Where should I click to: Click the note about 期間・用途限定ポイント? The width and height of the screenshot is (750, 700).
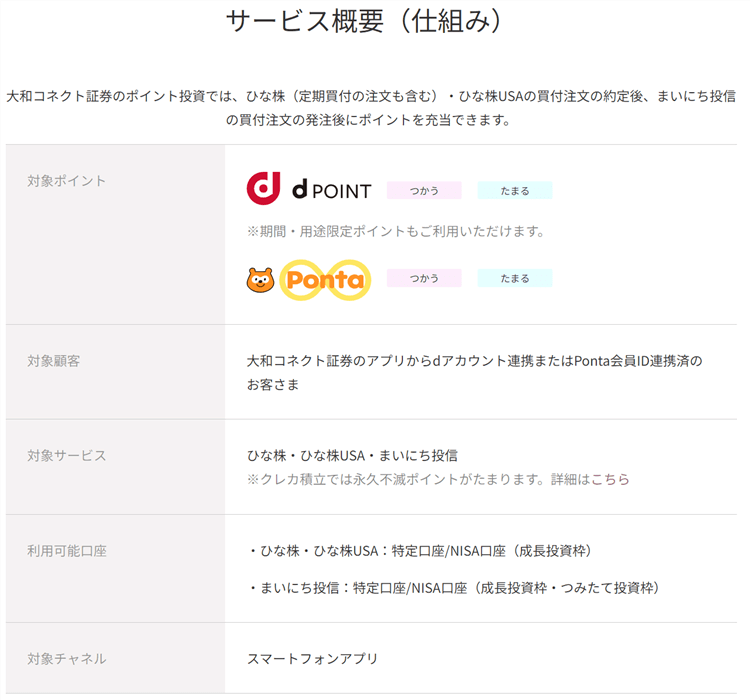click(395, 232)
